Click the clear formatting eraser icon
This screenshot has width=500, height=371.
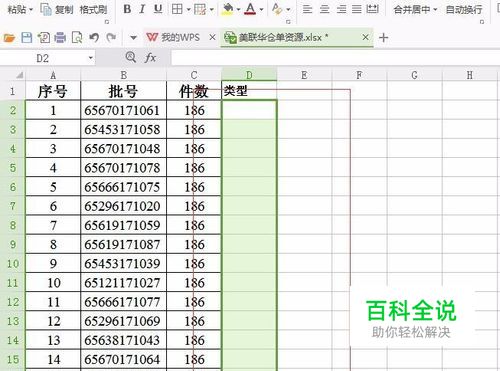click(x=277, y=9)
